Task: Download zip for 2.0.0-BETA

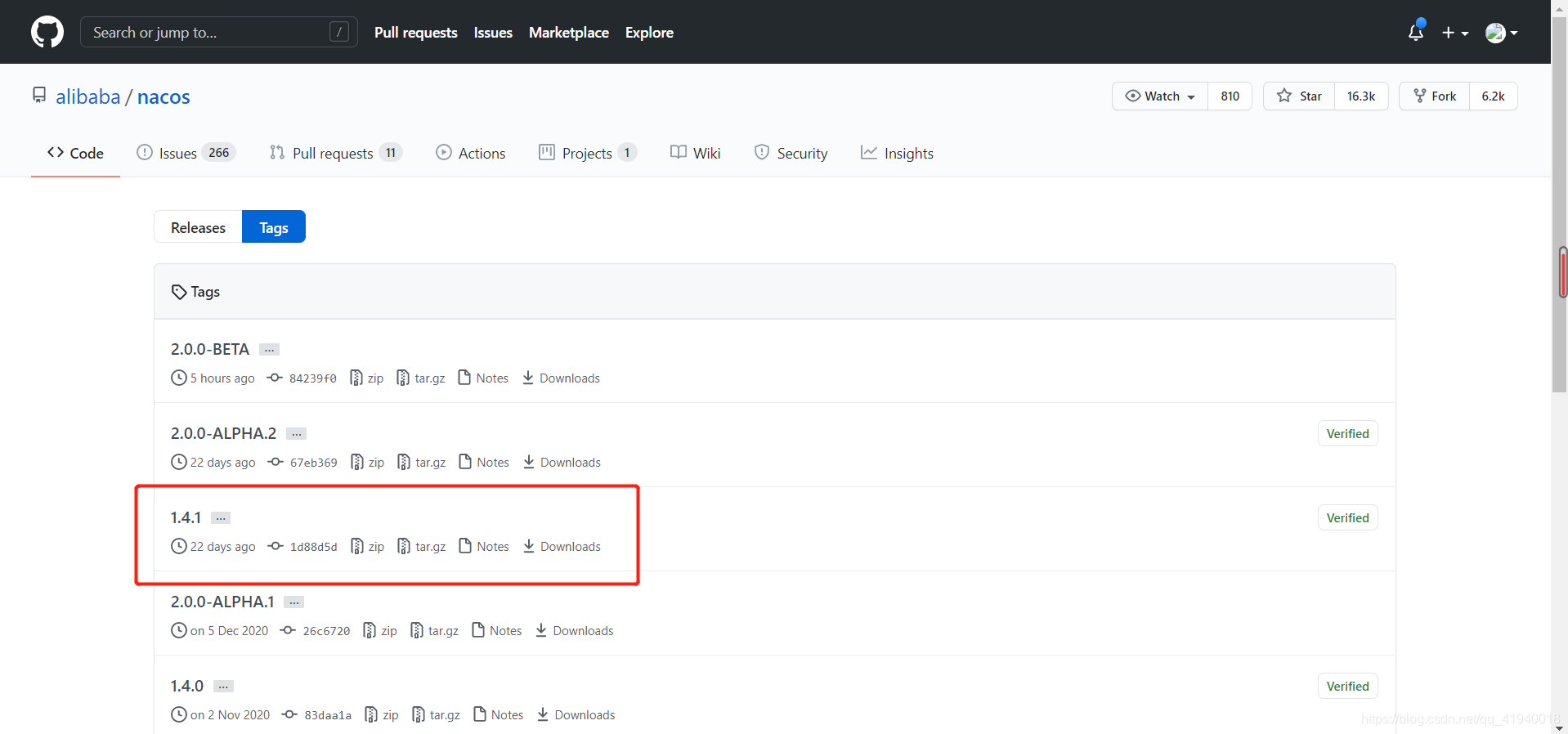Action: [x=367, y=378]
